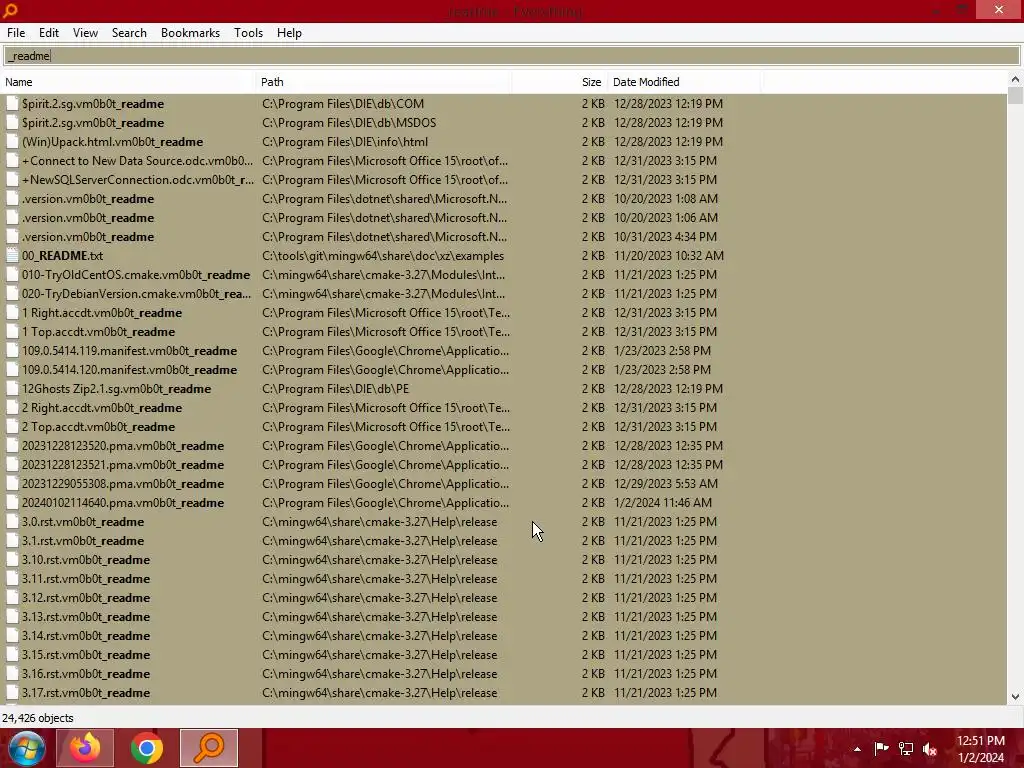Click path C:\tools\git\mingw64\share\doc\xz\examples
Screen dimensions: 1024x768
383,256
